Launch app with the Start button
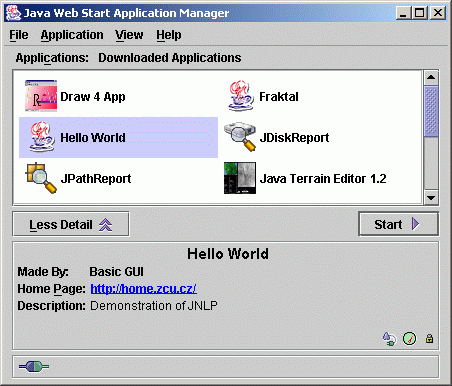452x386 pixels. (398, 224)
